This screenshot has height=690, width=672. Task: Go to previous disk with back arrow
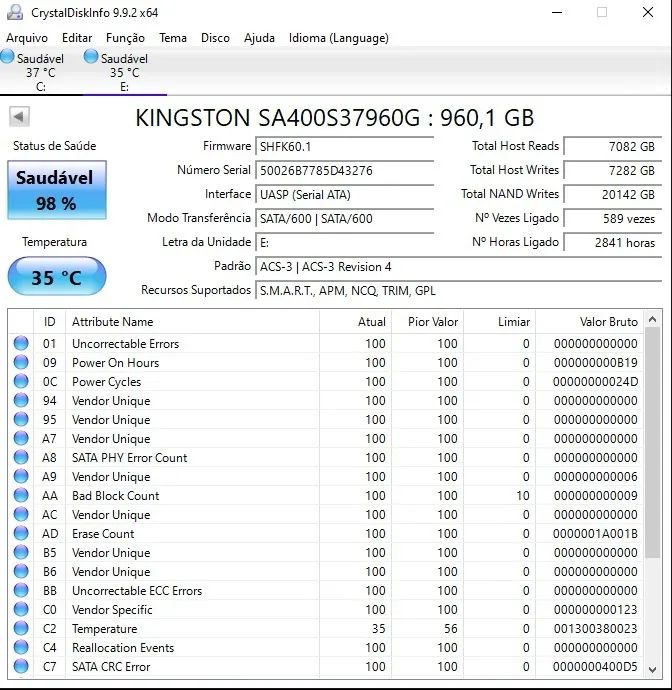point(19,117)
